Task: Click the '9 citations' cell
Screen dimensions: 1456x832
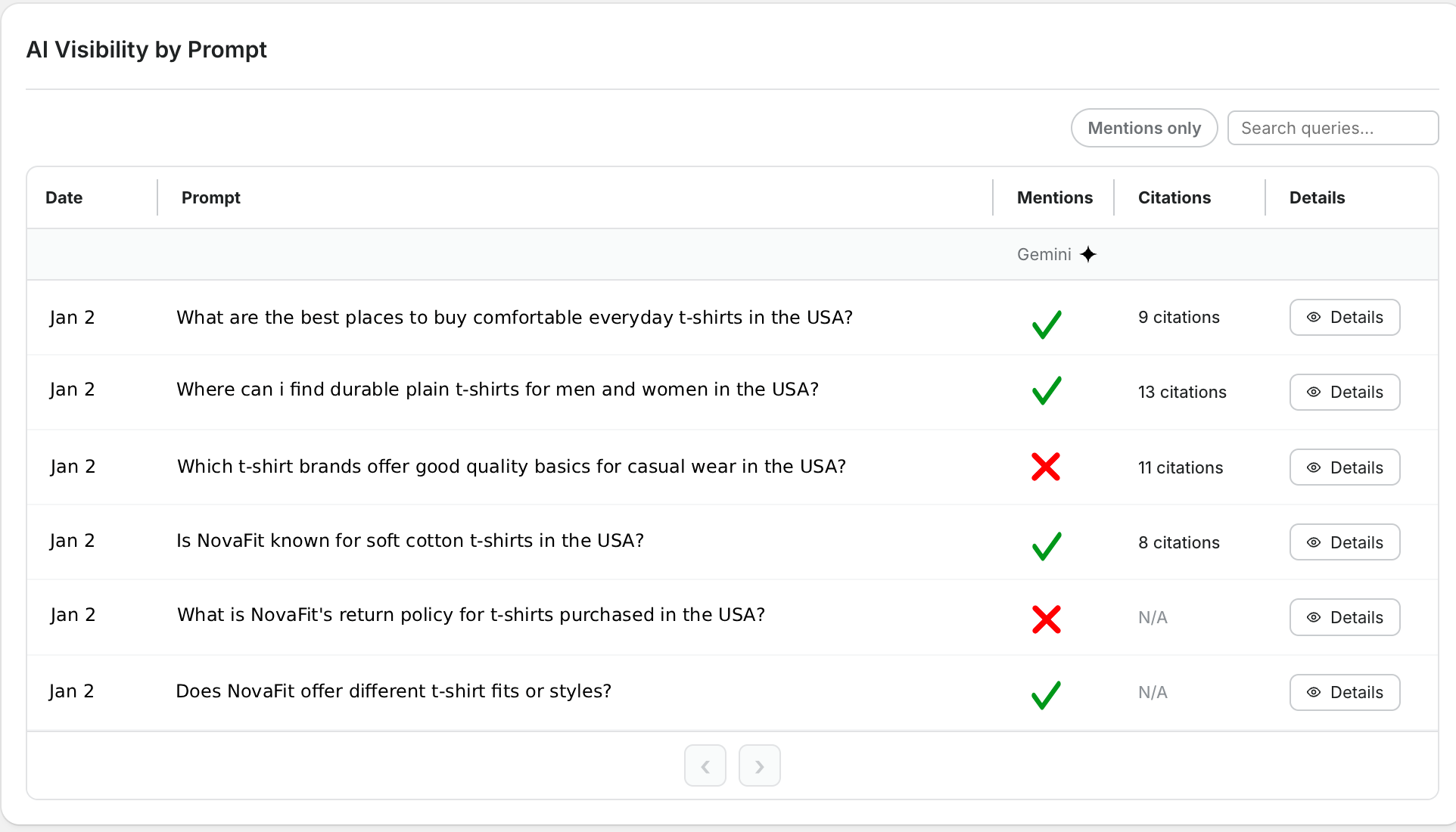Action: 1179,317
